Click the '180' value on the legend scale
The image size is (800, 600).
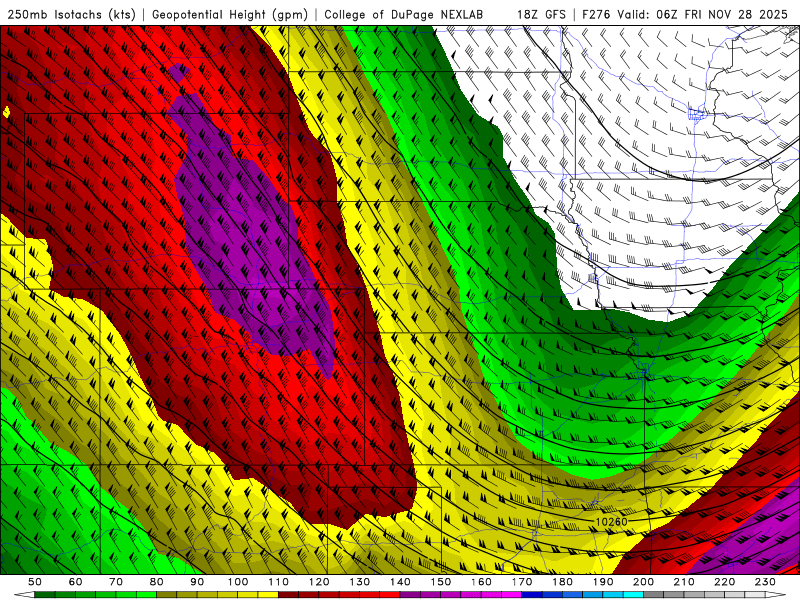pos(562,582)
